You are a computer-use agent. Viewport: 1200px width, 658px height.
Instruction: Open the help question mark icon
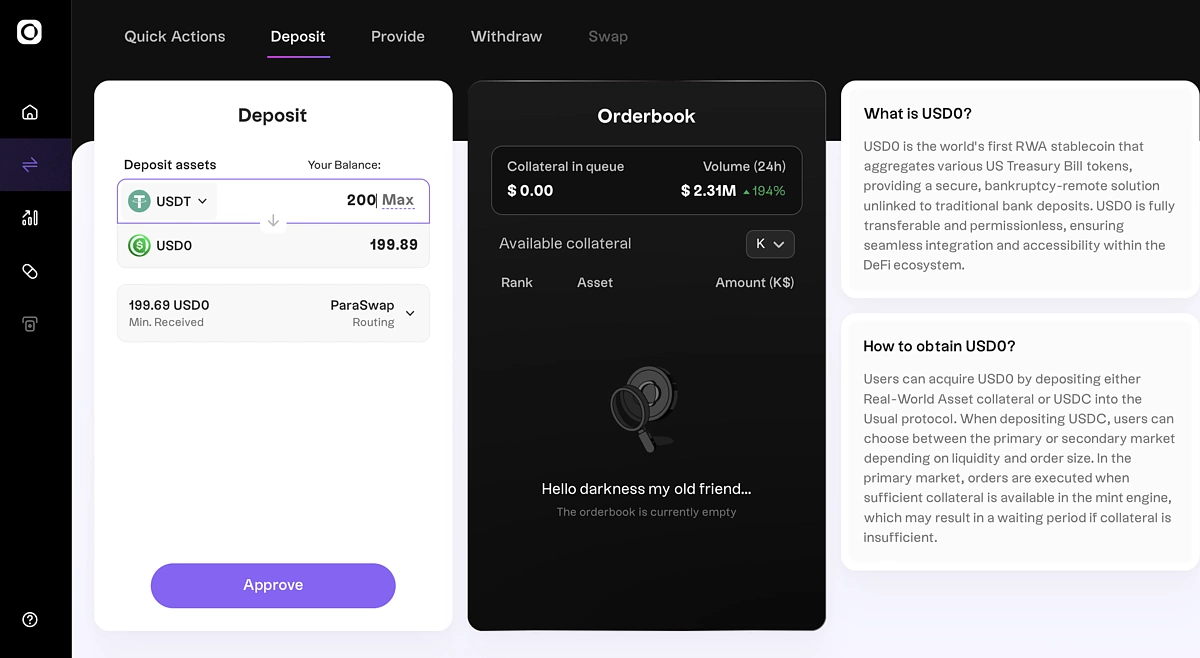(30, 620)
